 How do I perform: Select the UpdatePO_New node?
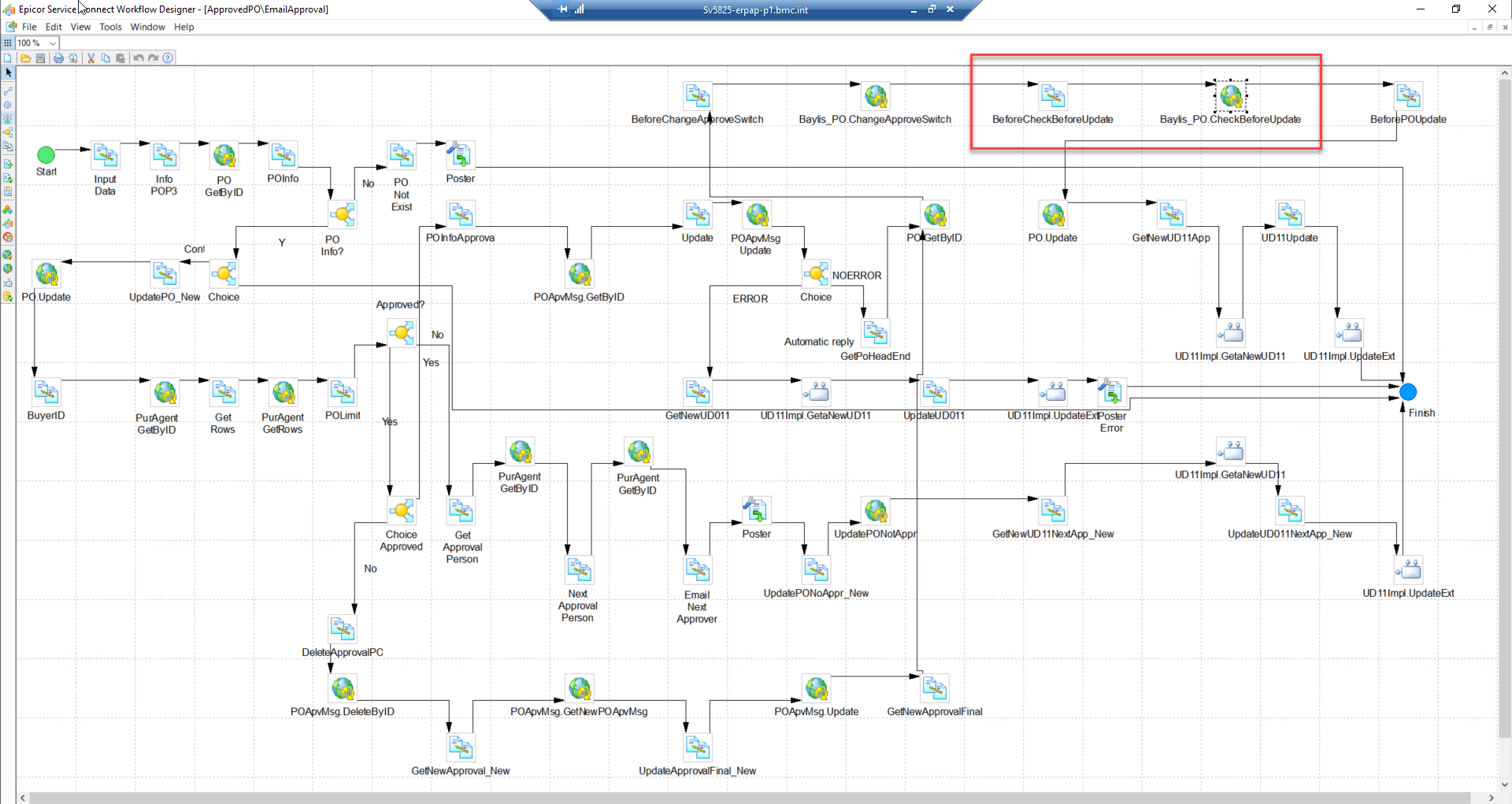[165, 274]
